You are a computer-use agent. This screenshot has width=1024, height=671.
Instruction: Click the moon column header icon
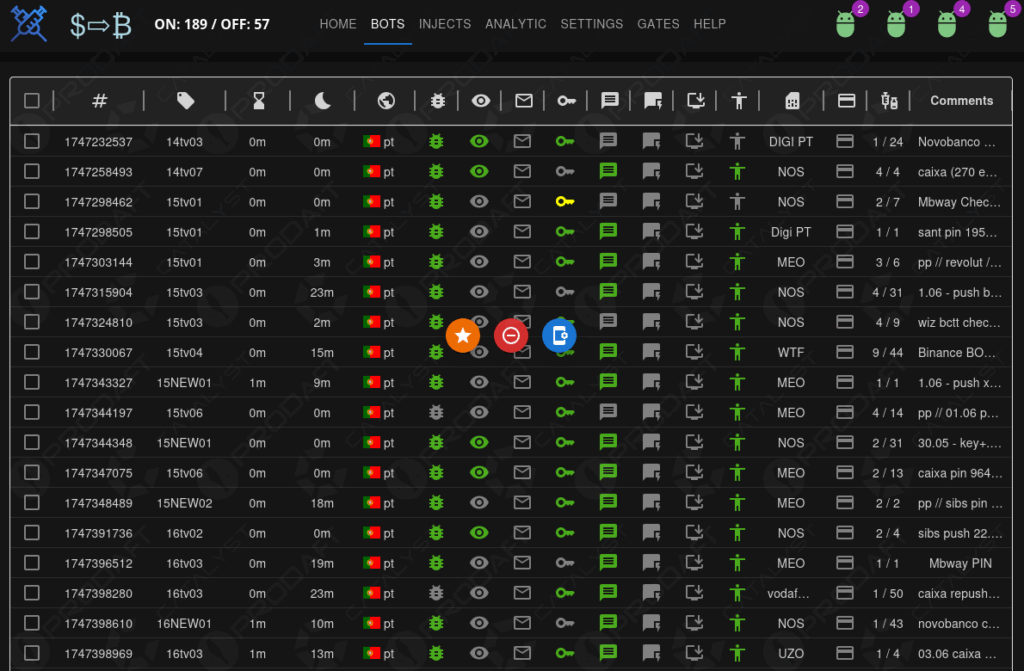323,101
